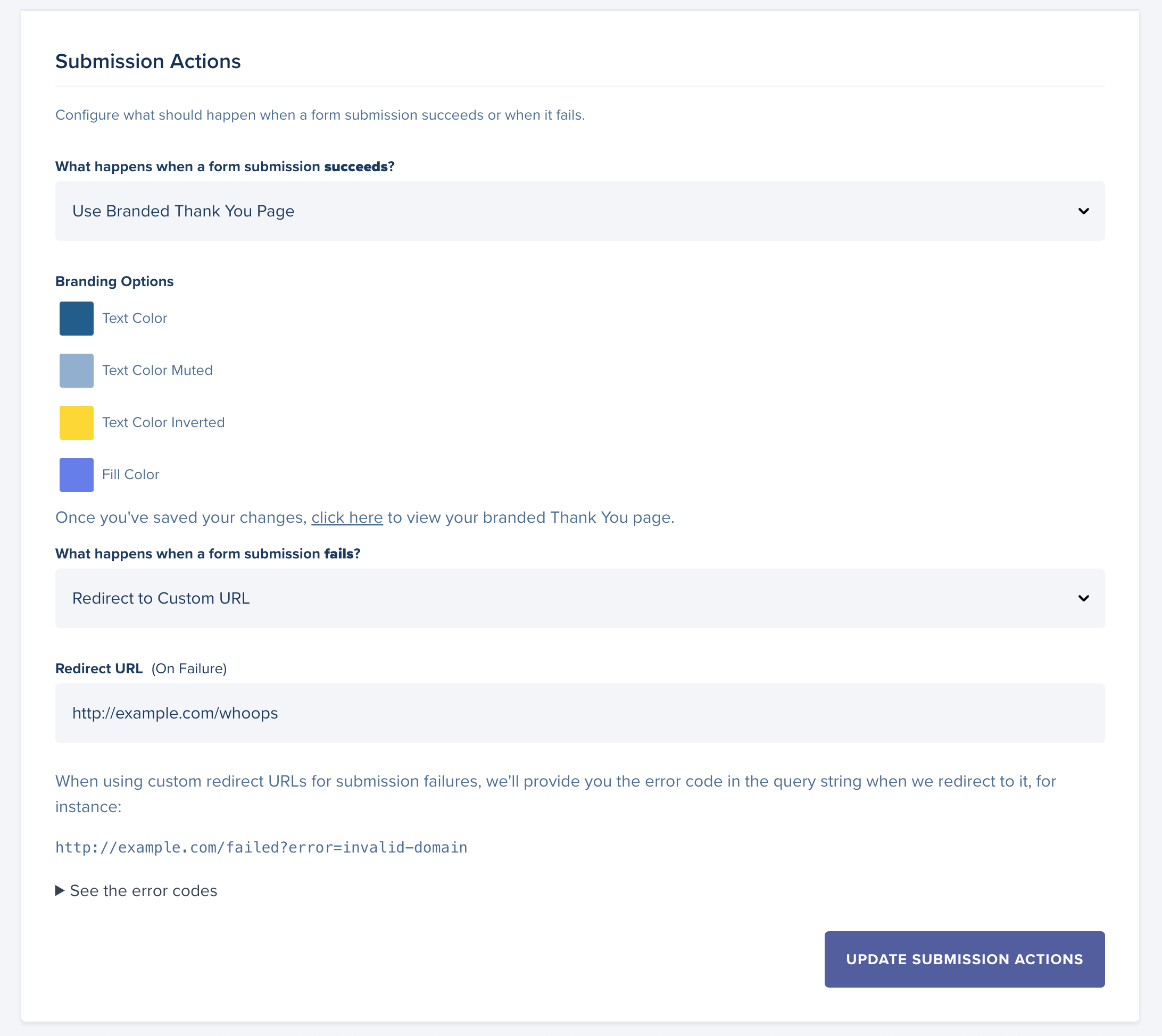Click the example failed URL code text
1162x1036 pixels.
(x=261, y=848)
